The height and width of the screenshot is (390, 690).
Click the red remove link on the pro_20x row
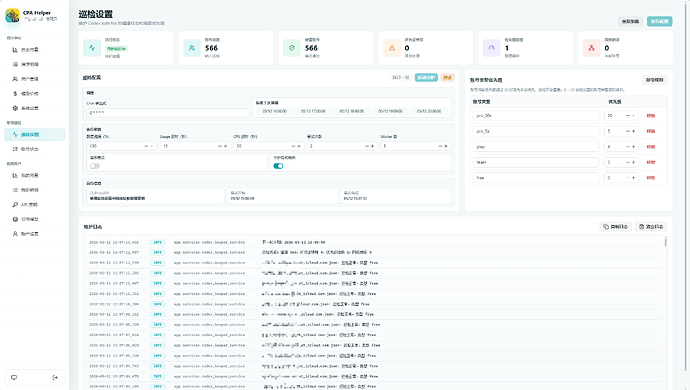point(650,116)
